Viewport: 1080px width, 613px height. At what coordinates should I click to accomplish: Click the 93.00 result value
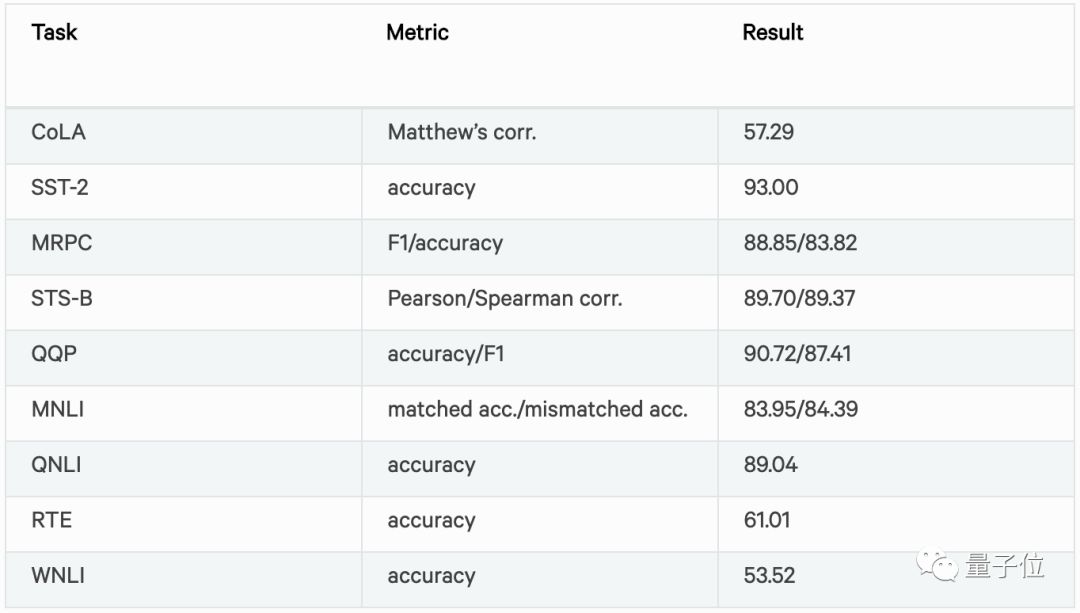[771, 188]
